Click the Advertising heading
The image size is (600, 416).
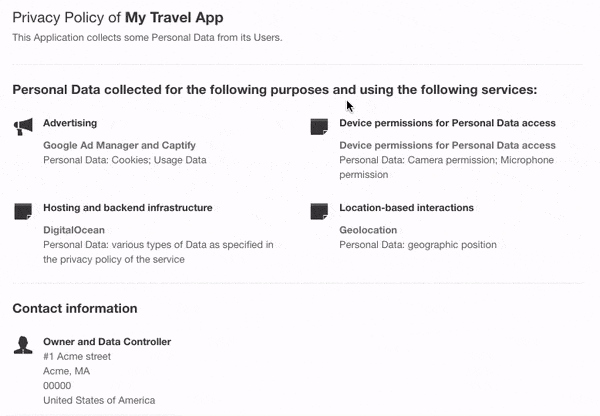70,123
